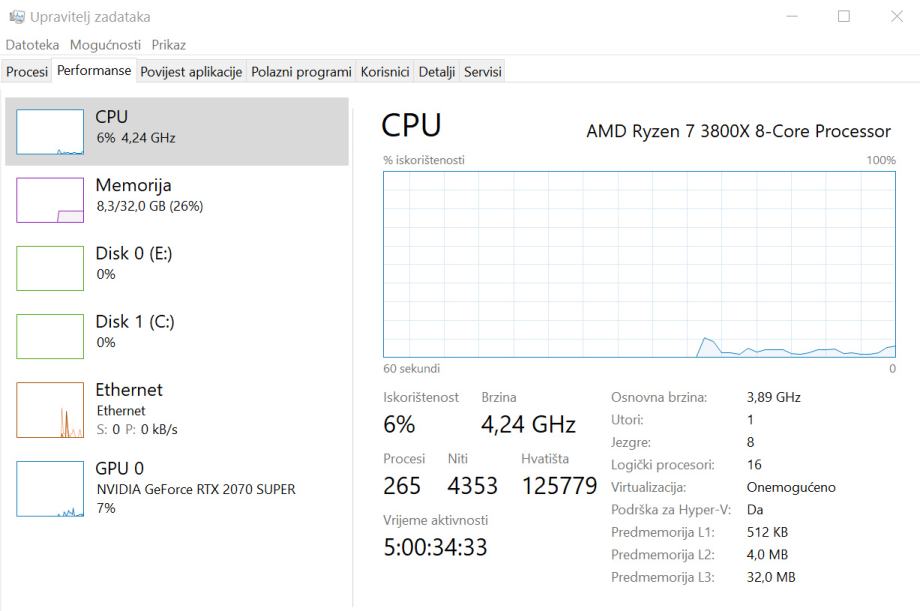Open the Detalji tab

[x=436, y=72]
